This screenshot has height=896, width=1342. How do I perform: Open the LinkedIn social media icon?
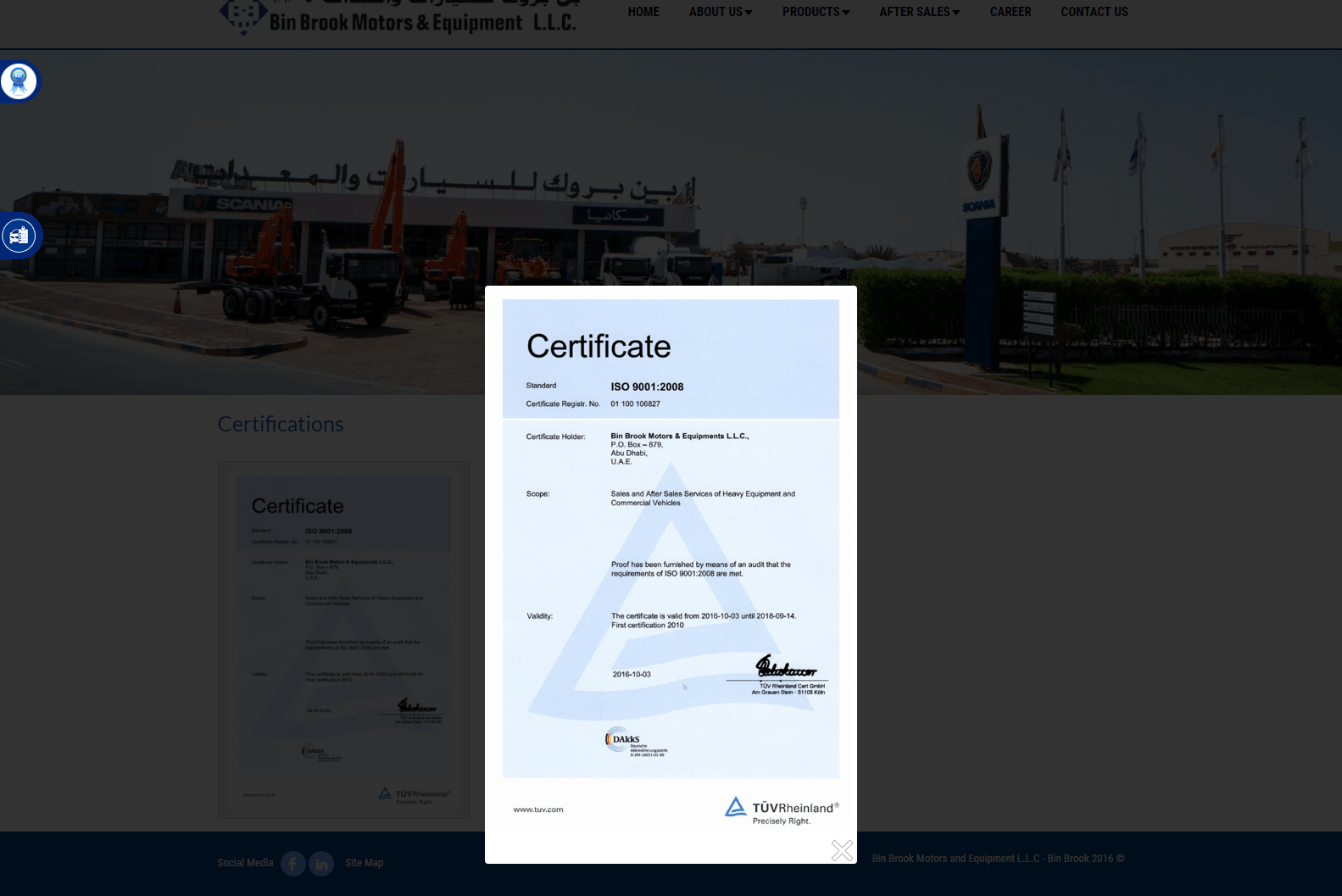[x=321, y=864]
